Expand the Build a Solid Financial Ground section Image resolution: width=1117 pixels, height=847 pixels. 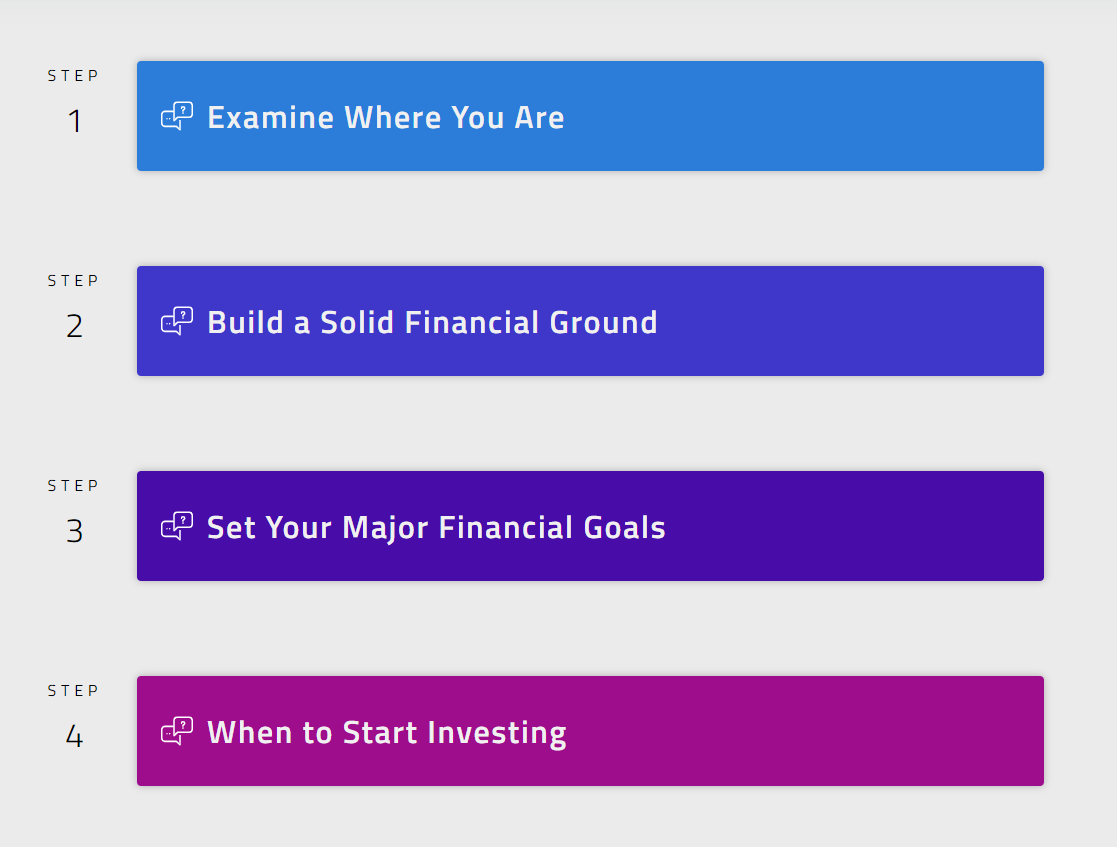coord(432,323)
